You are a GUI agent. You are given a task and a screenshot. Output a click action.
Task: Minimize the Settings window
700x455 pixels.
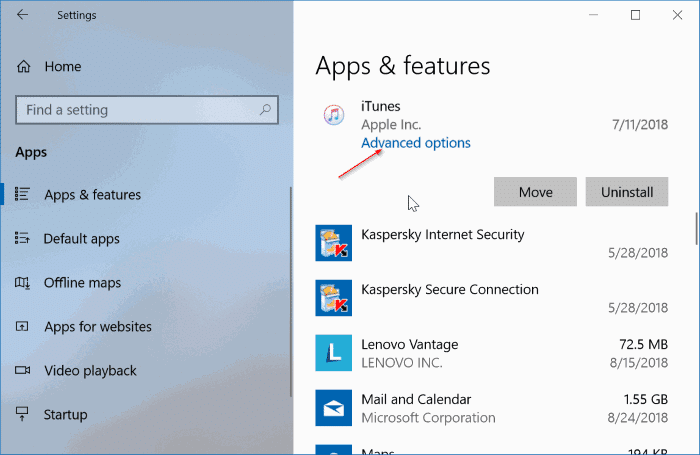593,15
